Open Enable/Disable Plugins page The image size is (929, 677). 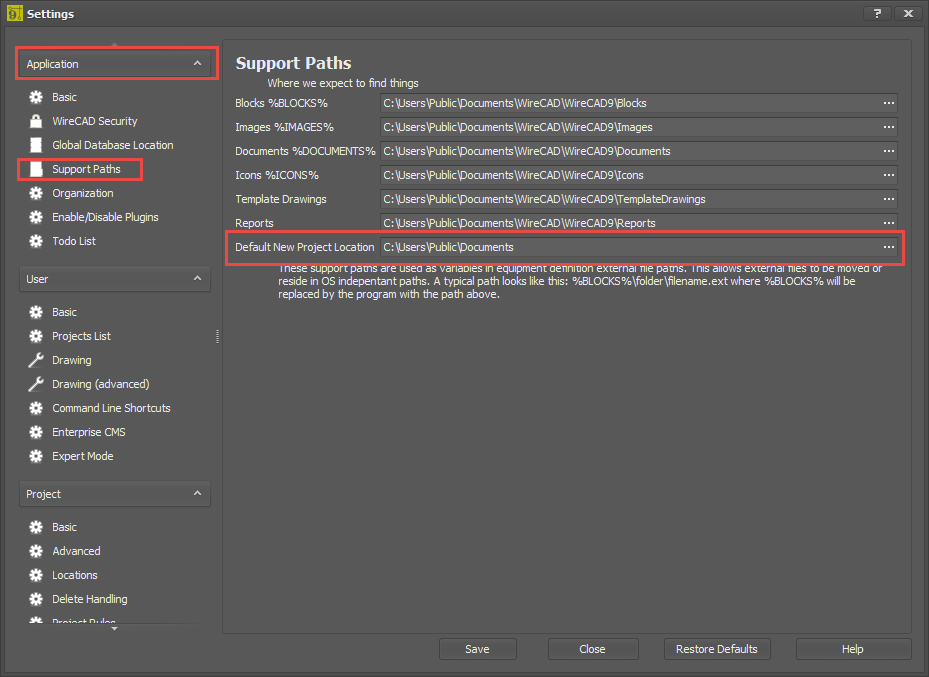105,217
